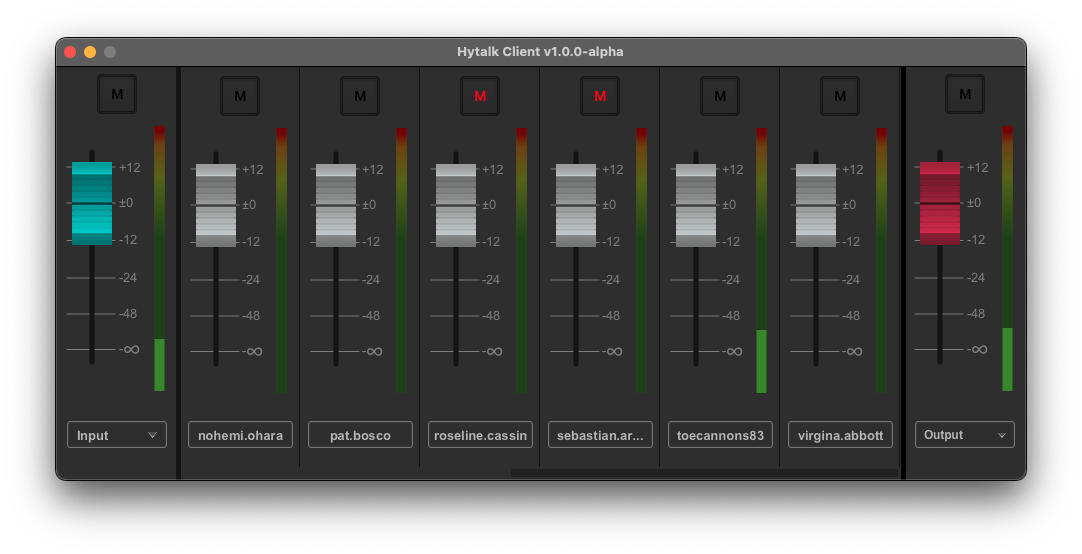This screenshot has width=1082, height=554.
Task: Select the sebastian.ar... name label
Action: click(600, 435)
